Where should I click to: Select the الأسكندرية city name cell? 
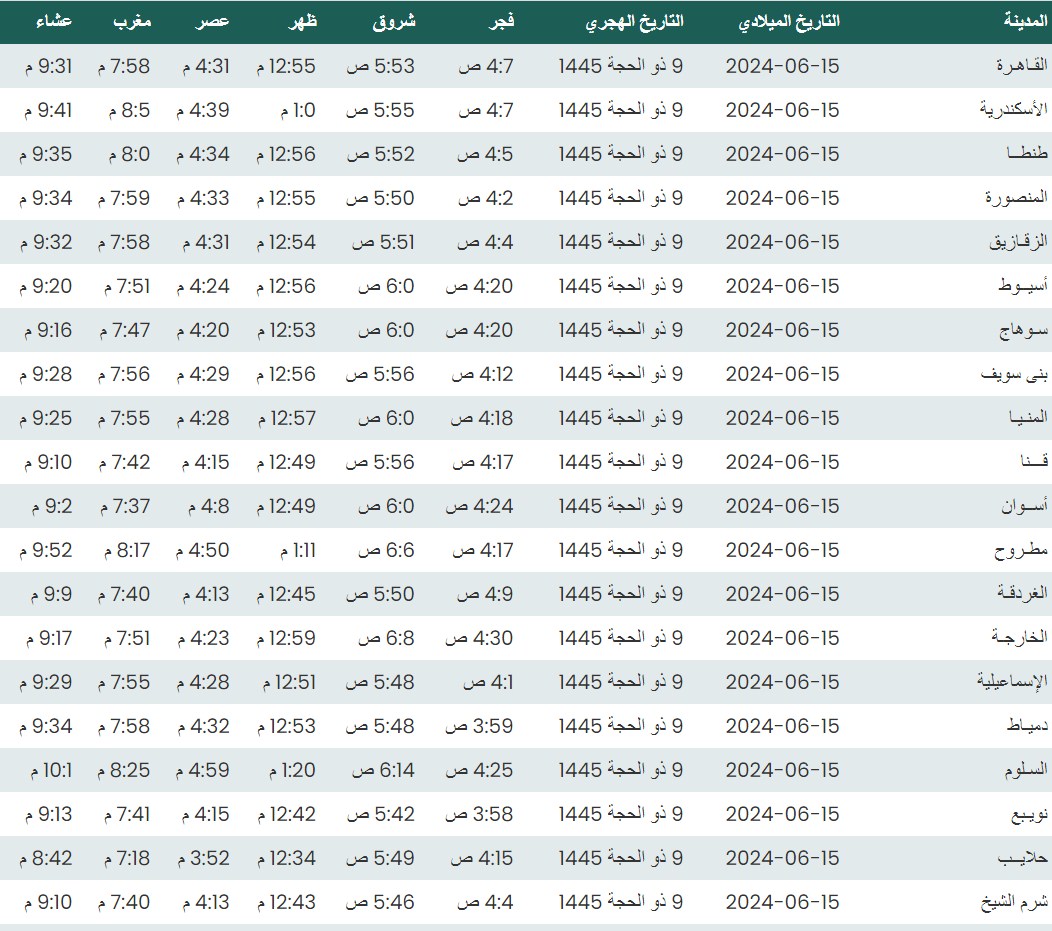click(x=1013, y=110)
